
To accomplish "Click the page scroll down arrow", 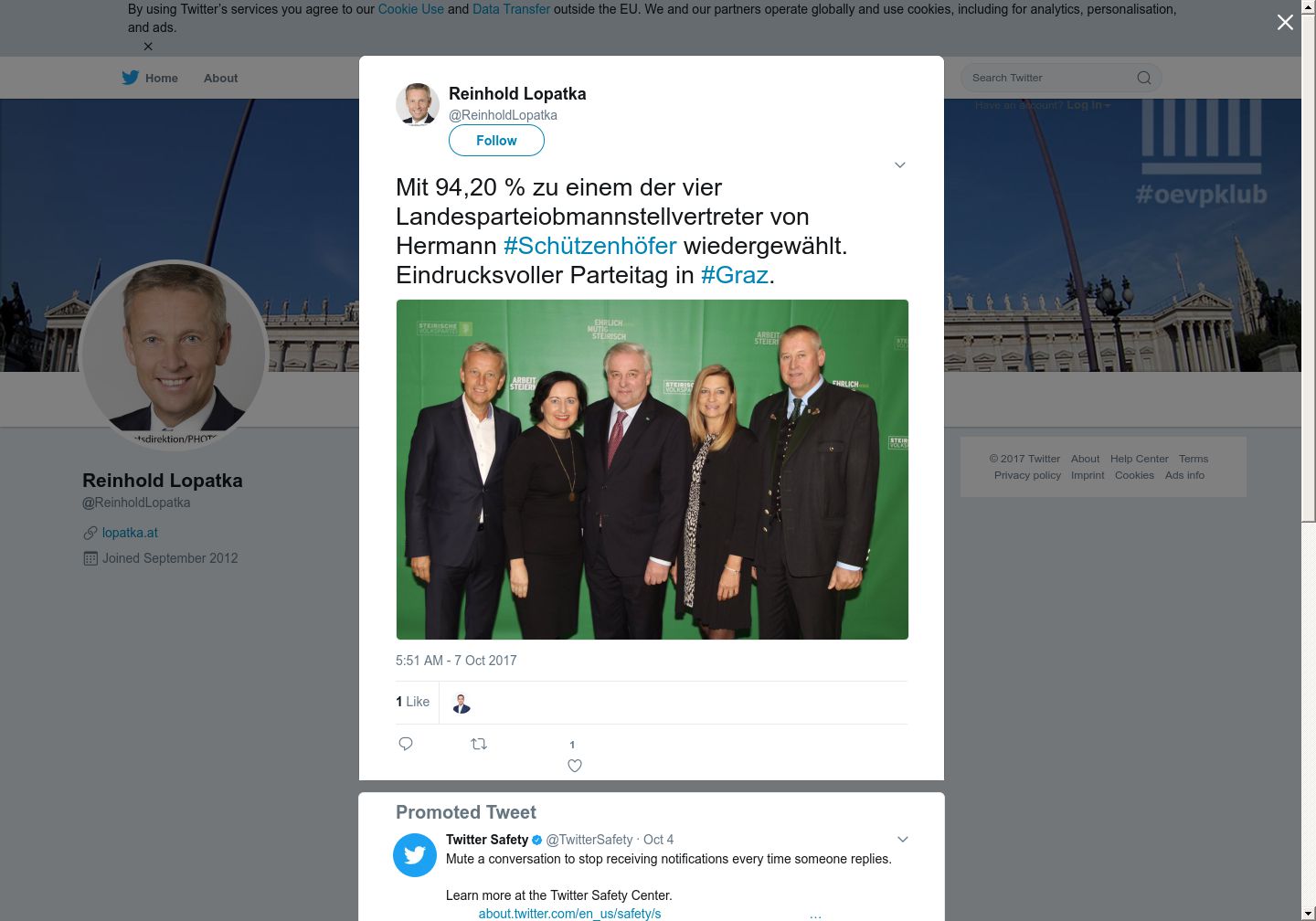I will [1309, 914].
